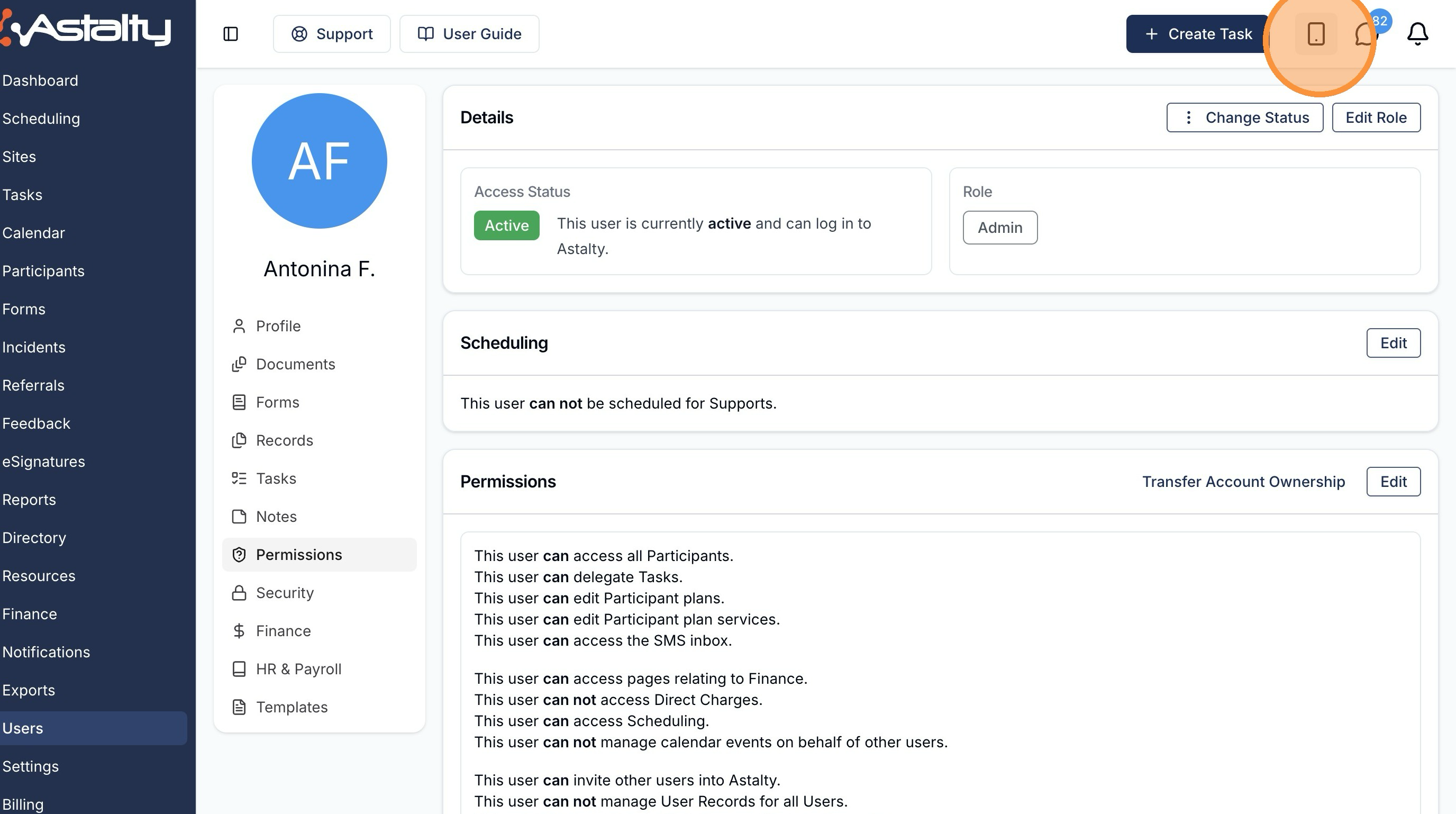
Task: Create a new task
Action: [1198, 34]
